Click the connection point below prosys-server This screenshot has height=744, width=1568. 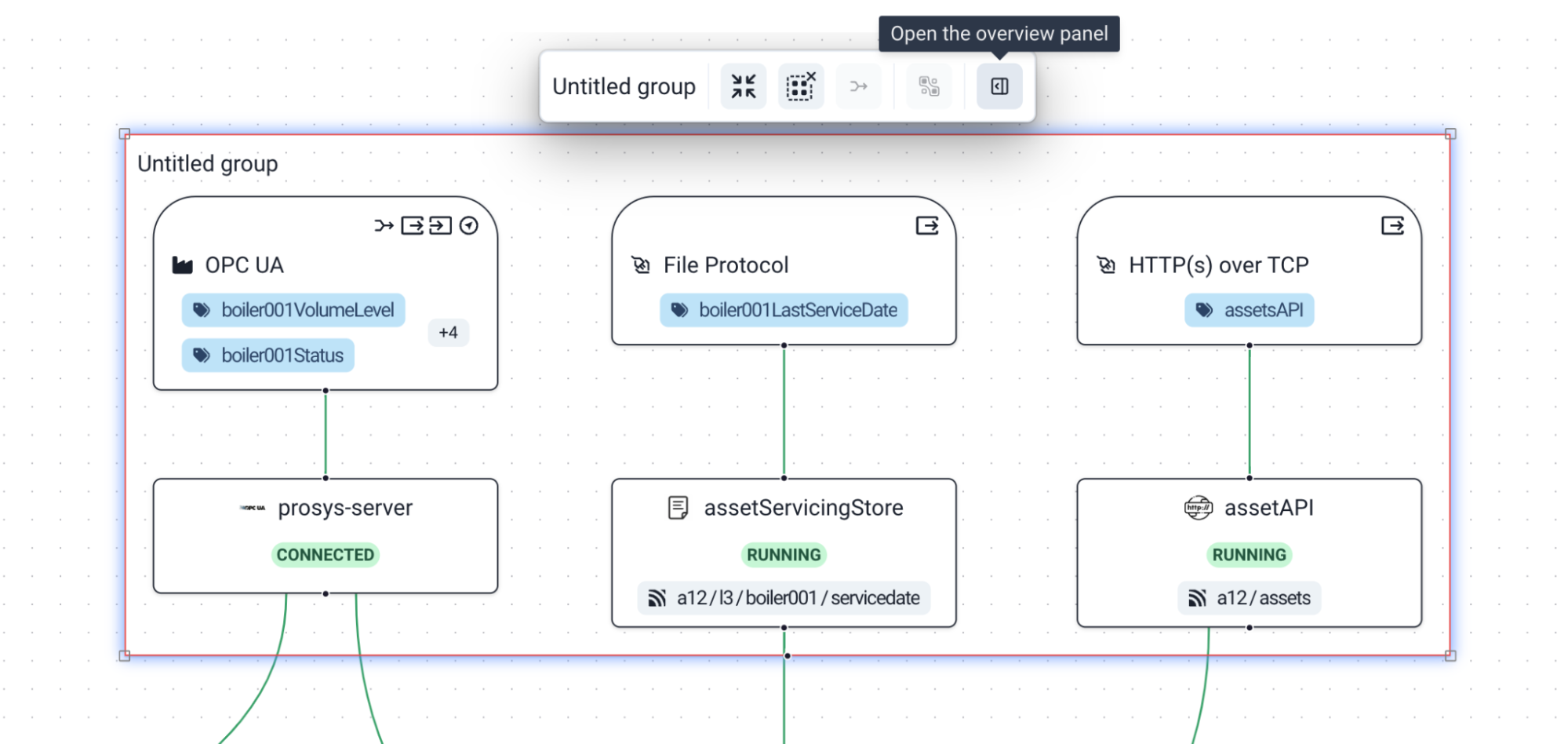tap(325, 595)
